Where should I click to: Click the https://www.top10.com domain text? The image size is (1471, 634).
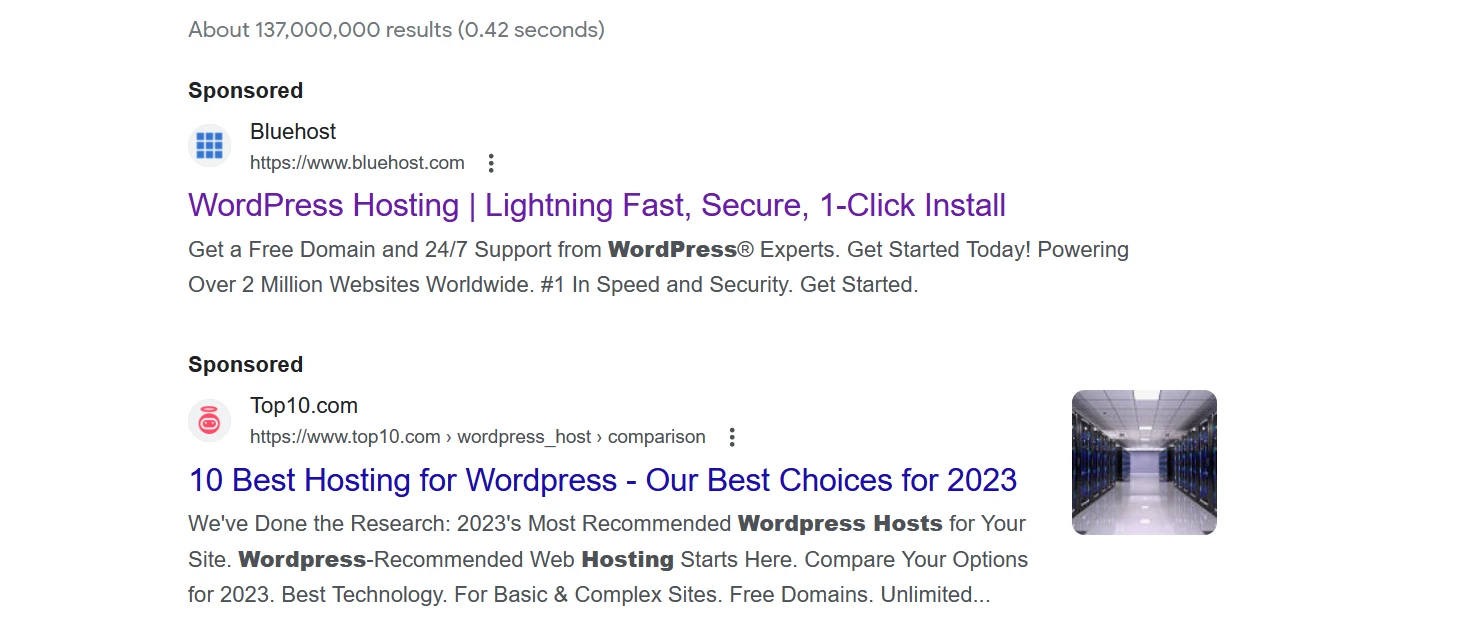345,437
